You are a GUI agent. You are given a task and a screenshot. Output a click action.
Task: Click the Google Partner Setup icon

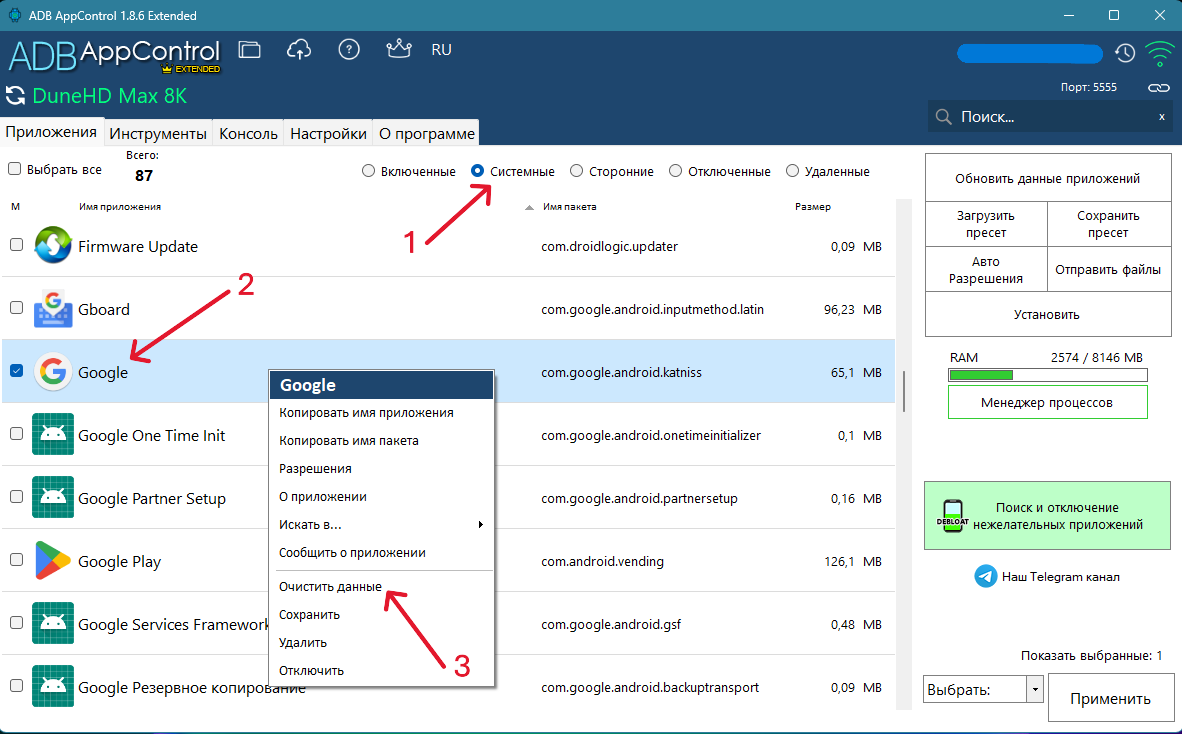[53, 497]
